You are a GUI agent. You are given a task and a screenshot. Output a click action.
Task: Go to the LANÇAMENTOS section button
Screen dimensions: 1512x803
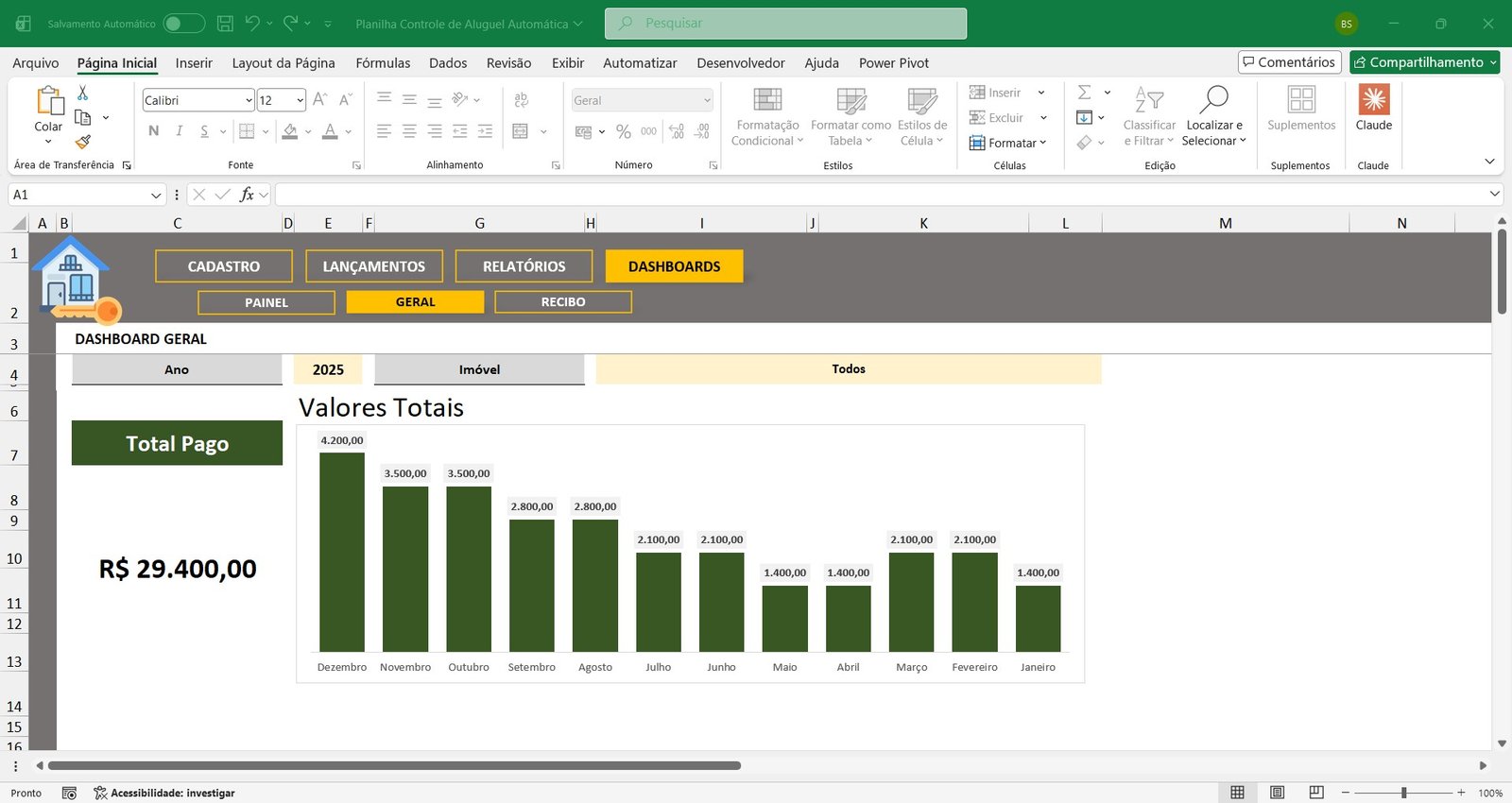point(374,266)
